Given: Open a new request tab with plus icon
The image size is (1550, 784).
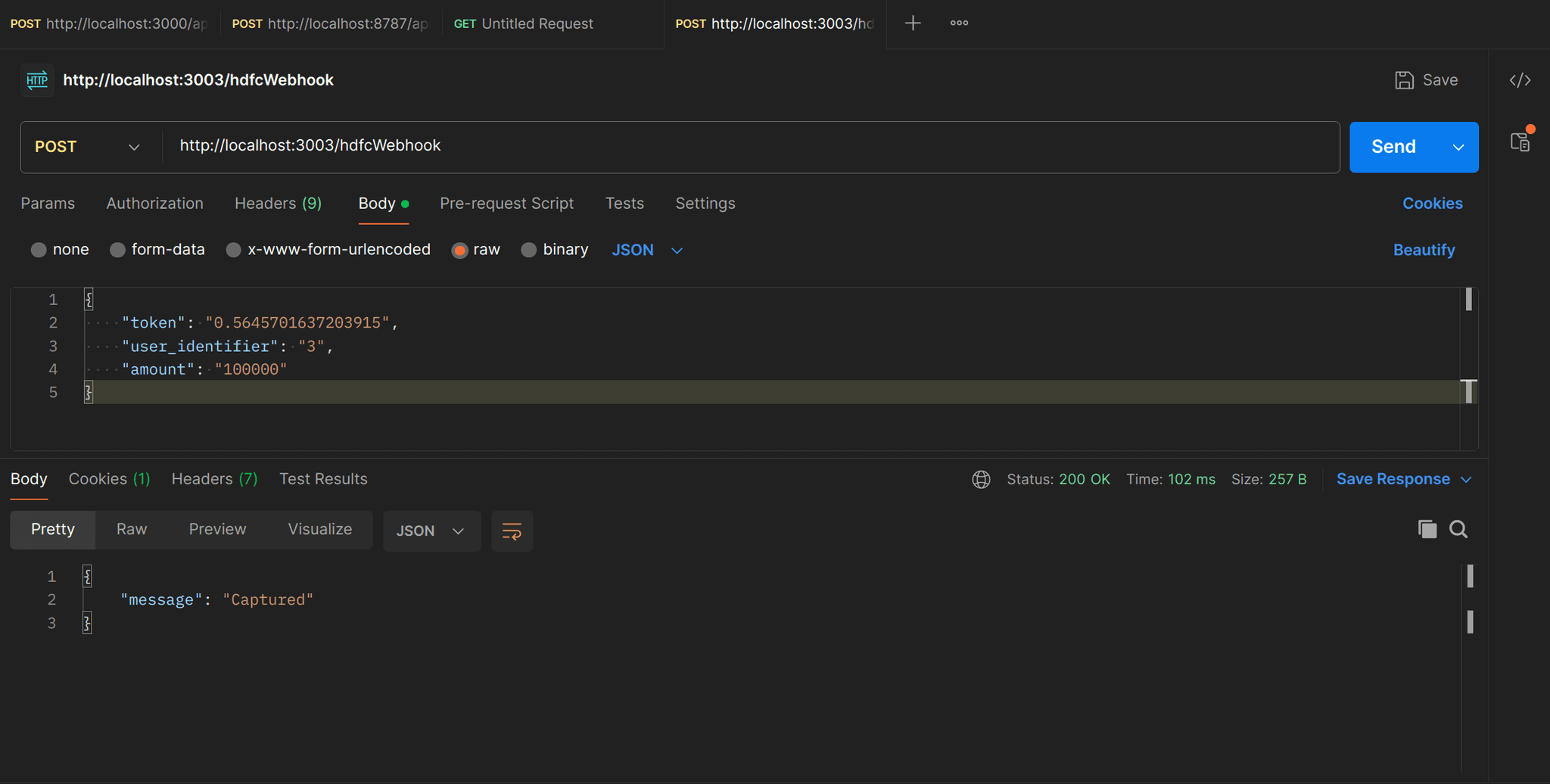Looking at the screenshot, I should 913,23.
